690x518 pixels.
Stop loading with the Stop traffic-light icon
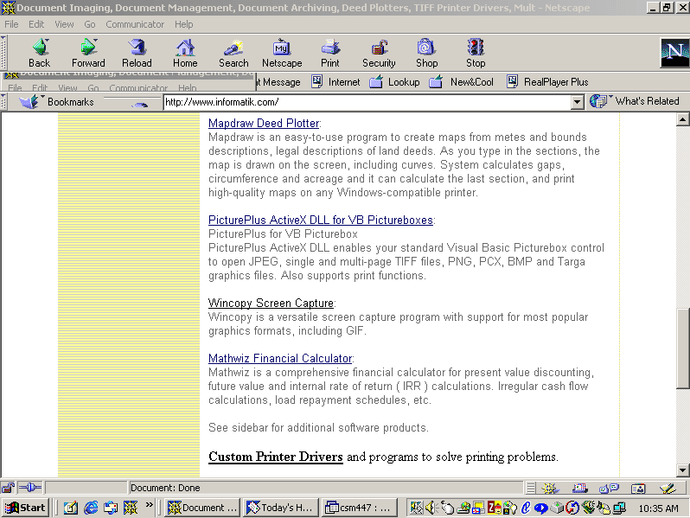click(x=476, y=53)
